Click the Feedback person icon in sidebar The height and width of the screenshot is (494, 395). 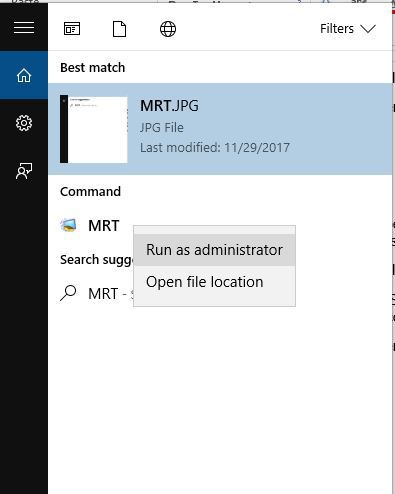click(x=24, y=171)
